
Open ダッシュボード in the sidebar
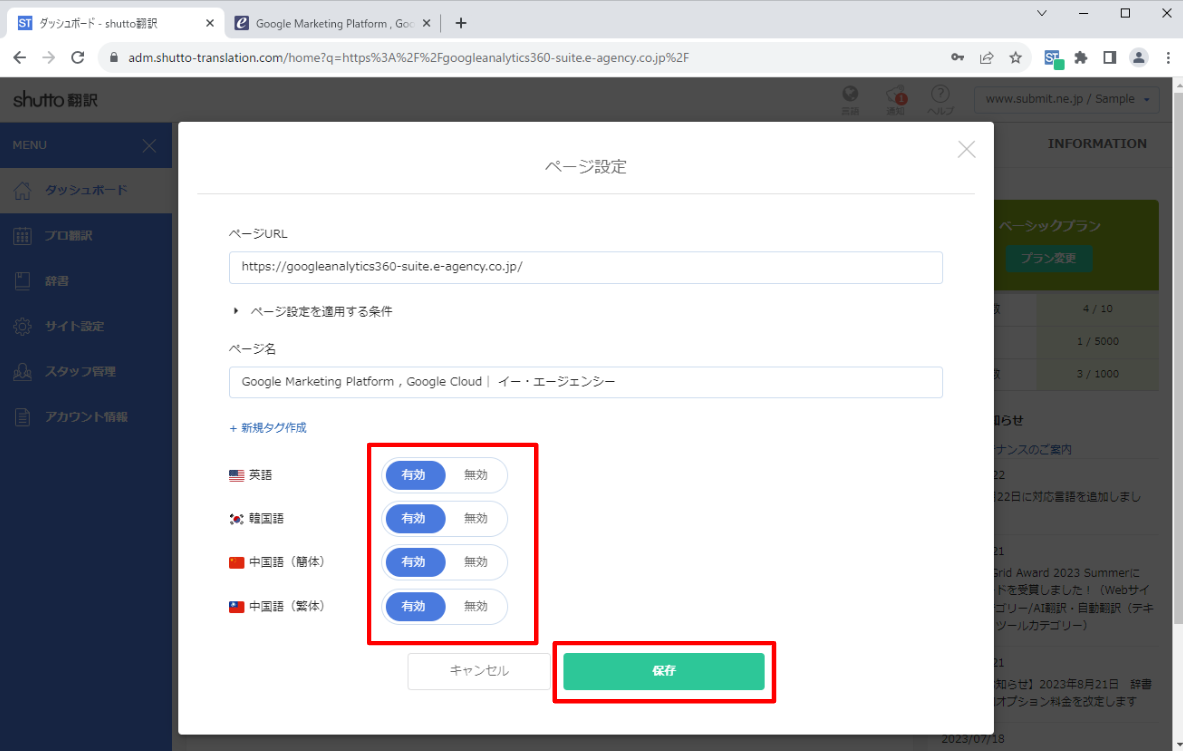[86, 190]
